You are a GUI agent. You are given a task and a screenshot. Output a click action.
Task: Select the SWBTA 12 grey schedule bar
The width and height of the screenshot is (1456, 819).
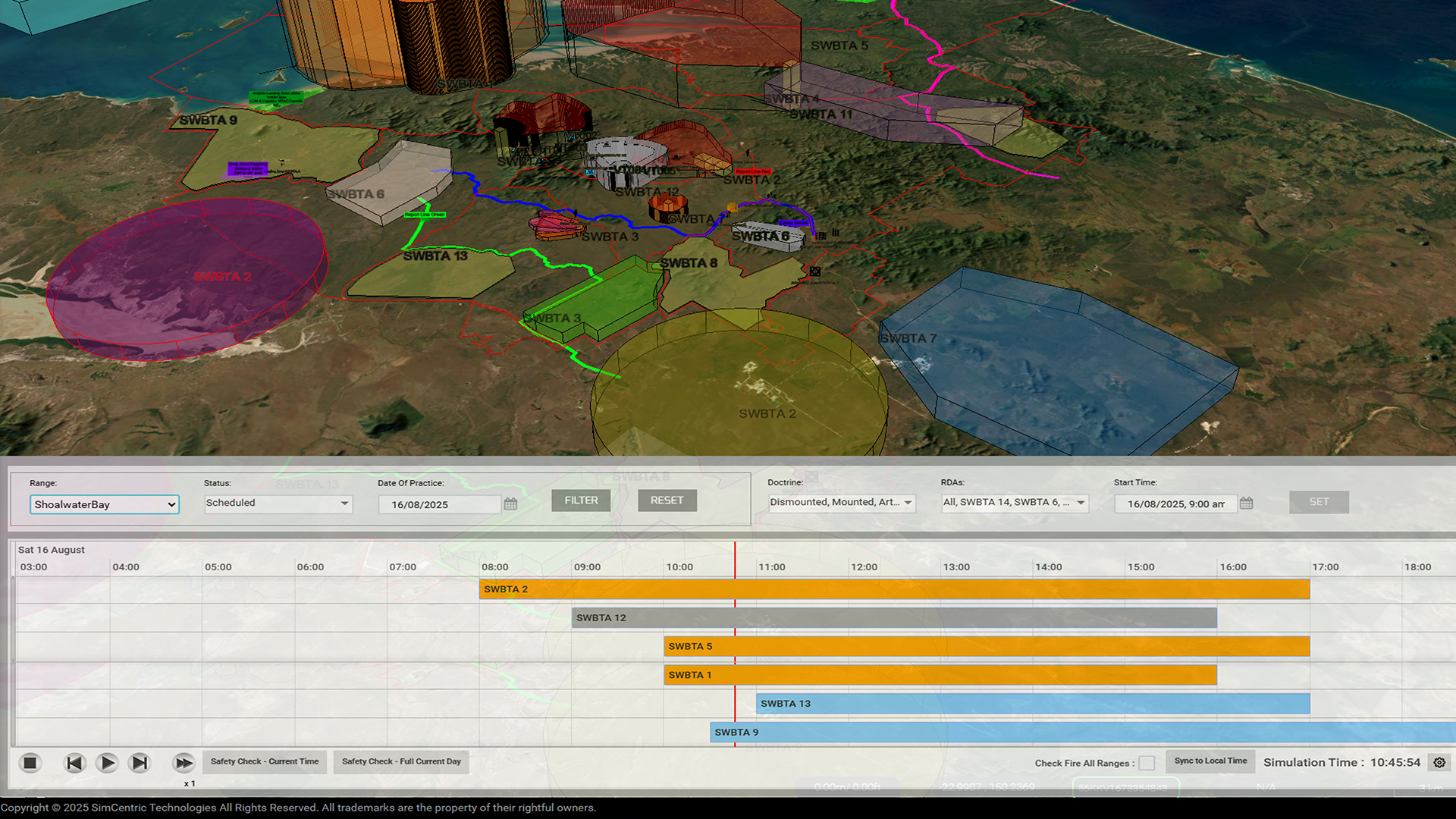(x=893, y=618)
